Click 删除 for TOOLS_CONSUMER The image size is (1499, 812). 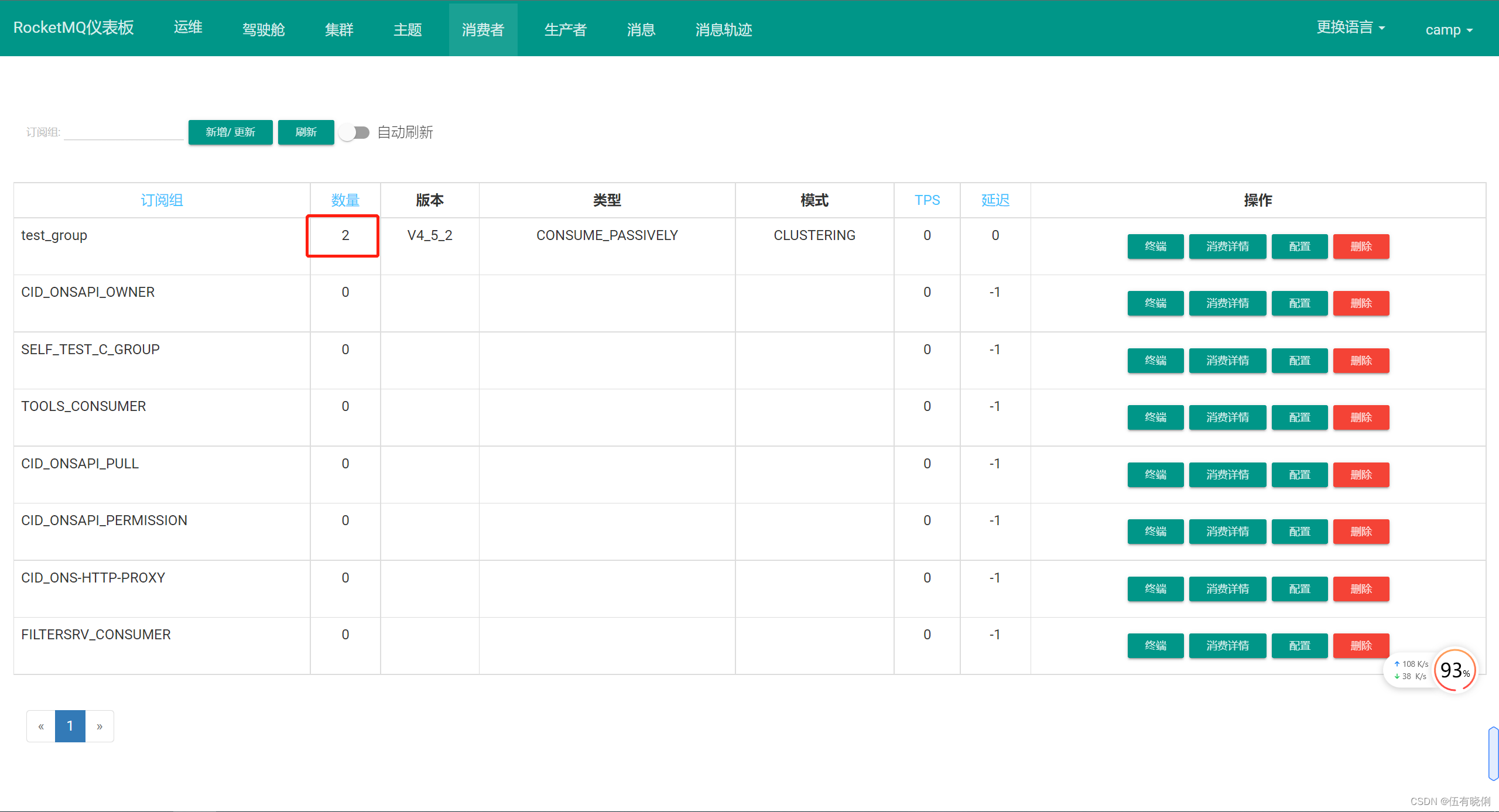pos(1361,417)
